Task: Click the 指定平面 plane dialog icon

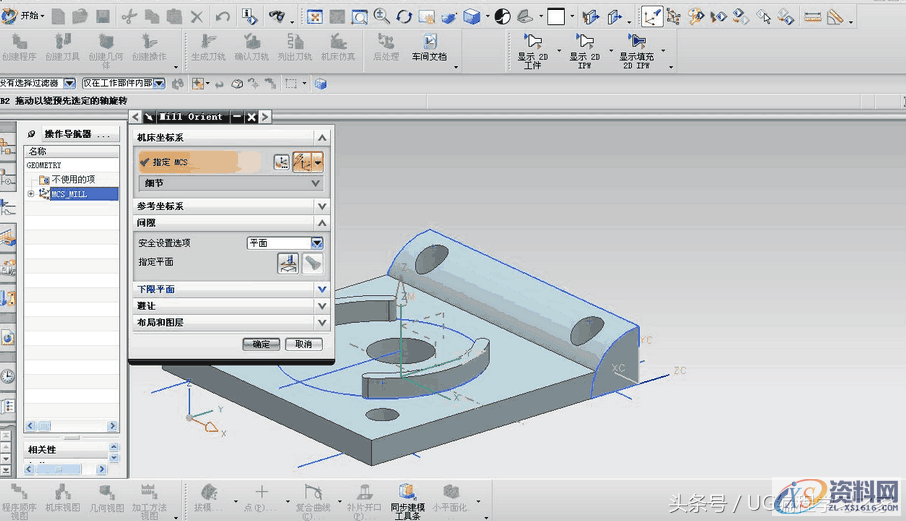Action: pyautogui.click(x=287, y=263)
